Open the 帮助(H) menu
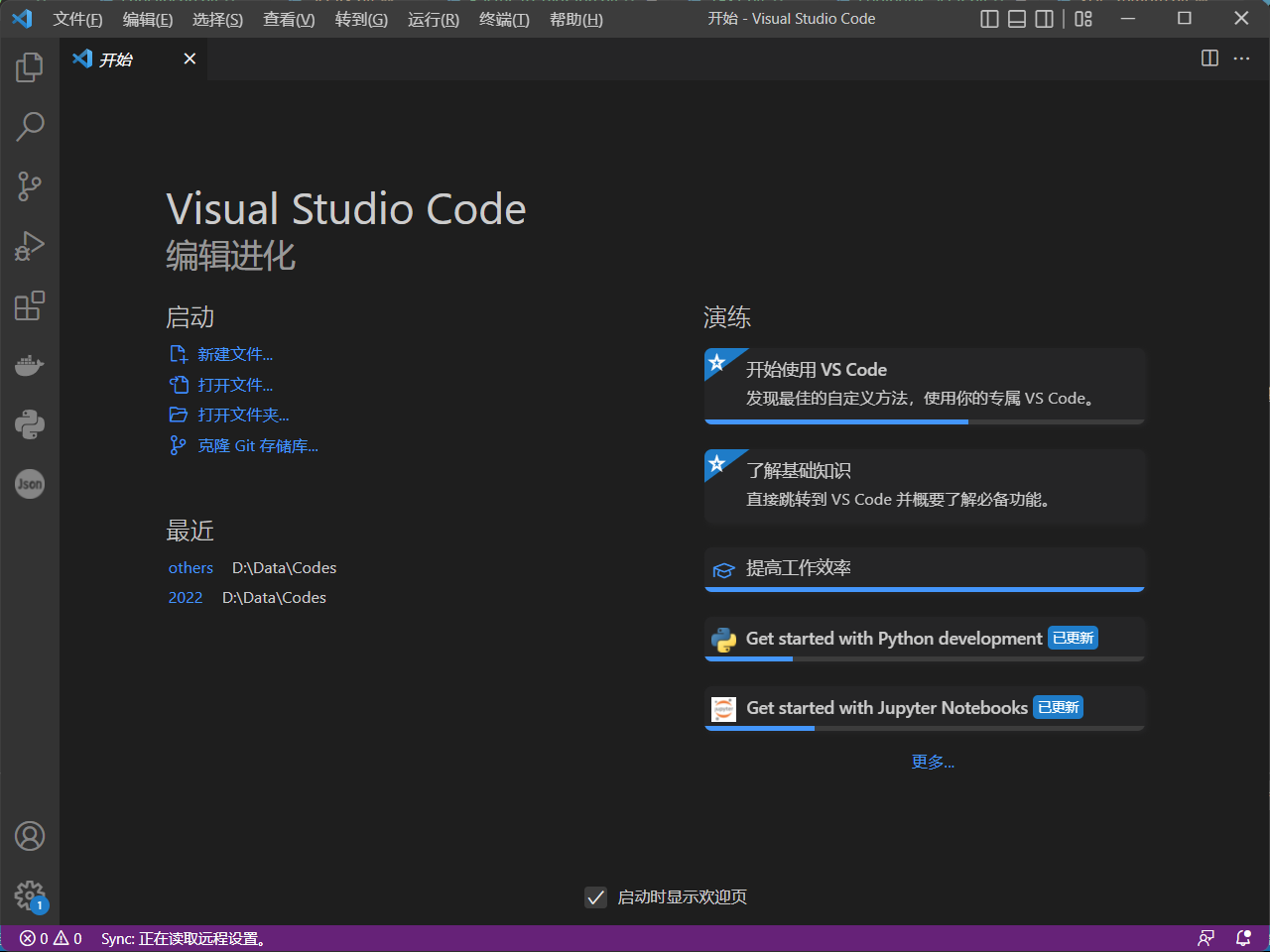 point(576,19)
